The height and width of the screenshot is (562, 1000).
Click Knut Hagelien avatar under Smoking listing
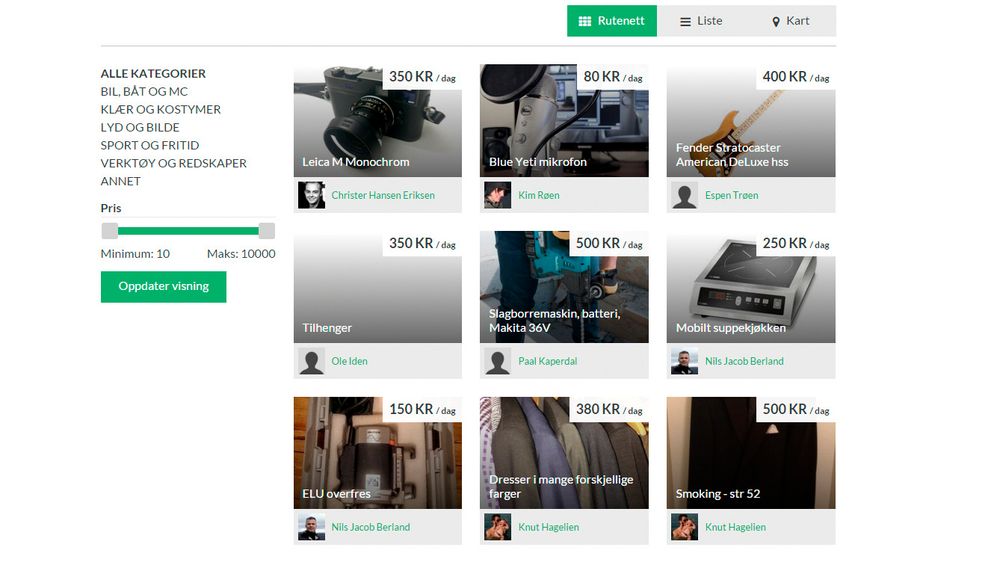[684, 527]
